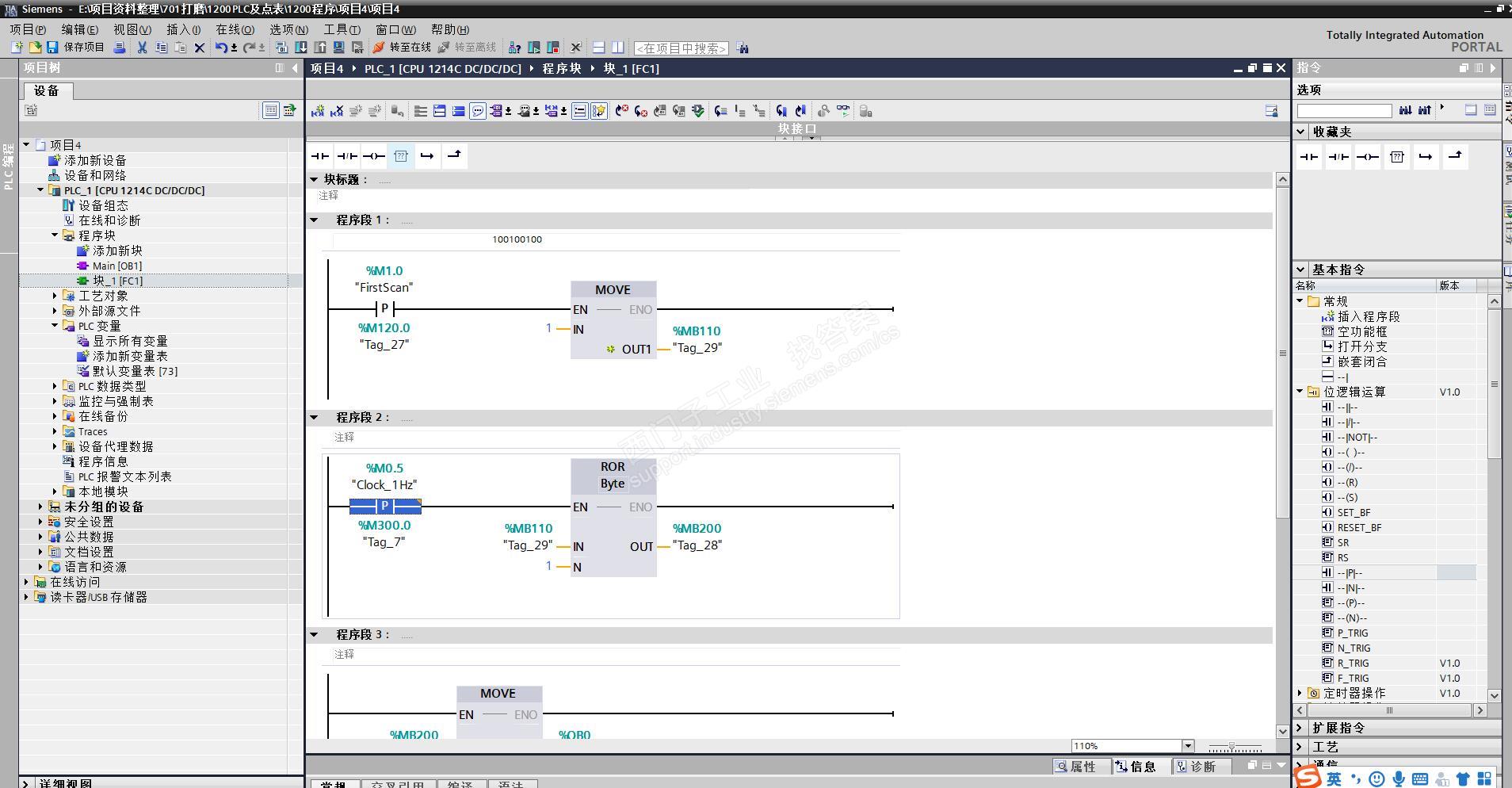Collapse the 程序段 2 network
Image resolution: width=1512 pixels, height=788 pixels.
[x=314, y=417]
